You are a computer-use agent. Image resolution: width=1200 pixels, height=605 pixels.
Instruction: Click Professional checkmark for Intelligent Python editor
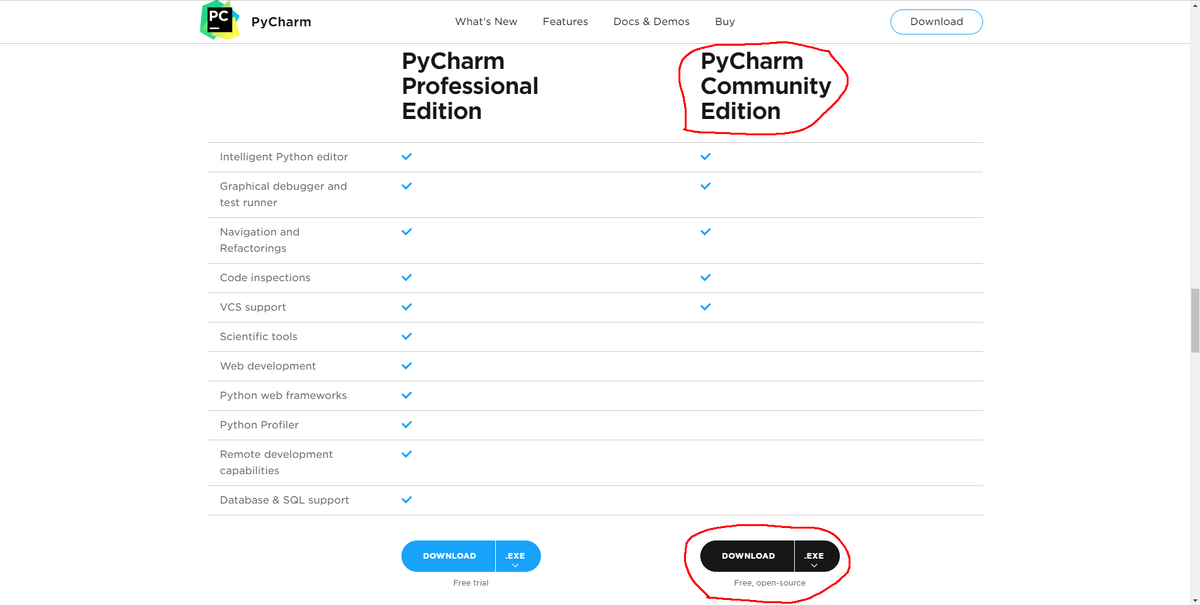pos(407,157)
